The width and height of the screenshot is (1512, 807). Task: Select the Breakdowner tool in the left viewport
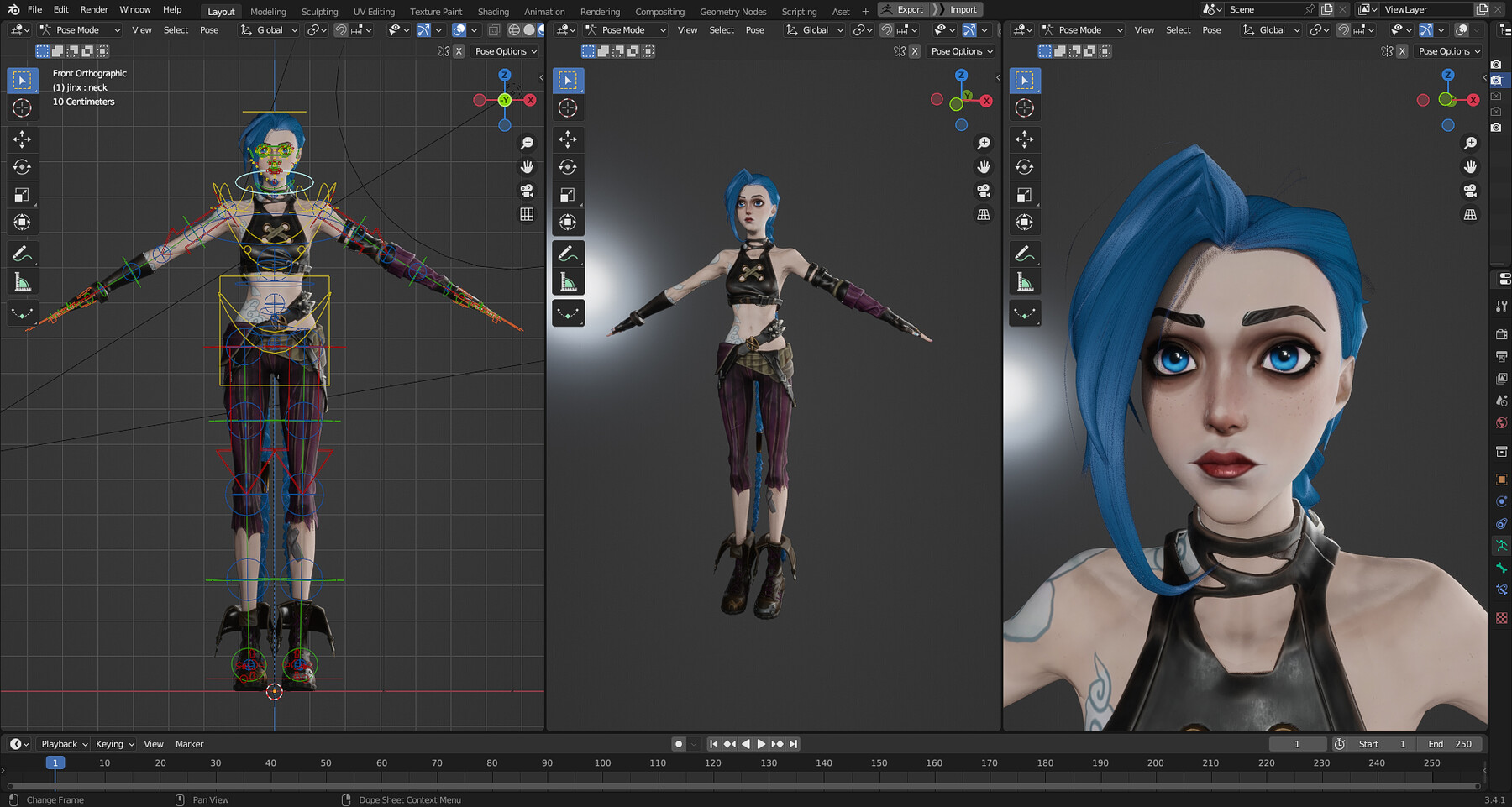coord(23,313)
